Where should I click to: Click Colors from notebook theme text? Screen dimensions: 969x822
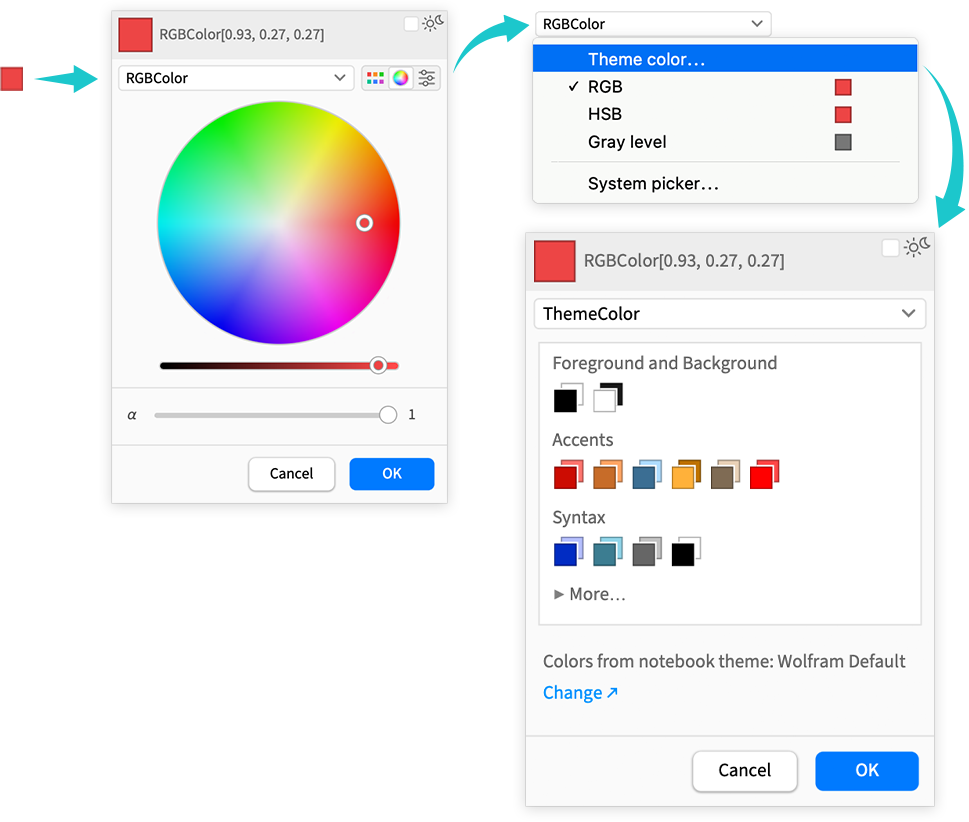pos(724,661)
